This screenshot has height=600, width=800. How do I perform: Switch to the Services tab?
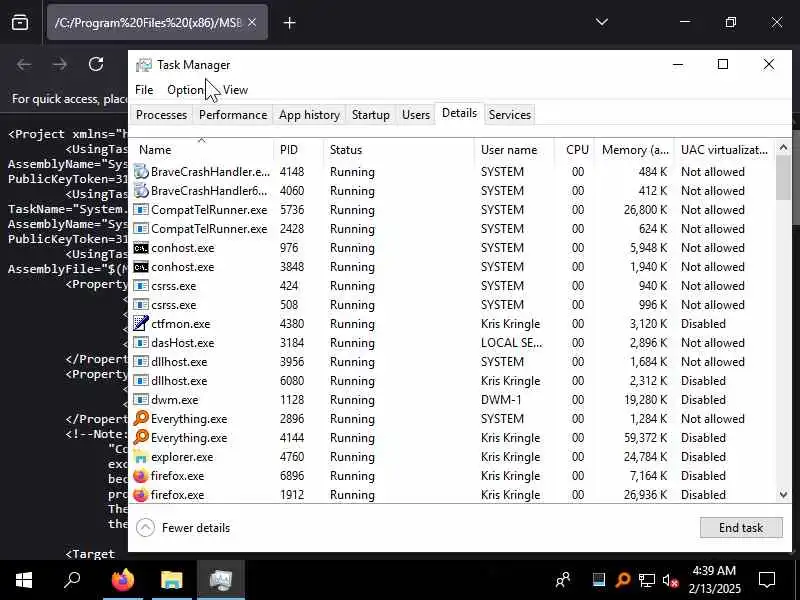point(510,115)
